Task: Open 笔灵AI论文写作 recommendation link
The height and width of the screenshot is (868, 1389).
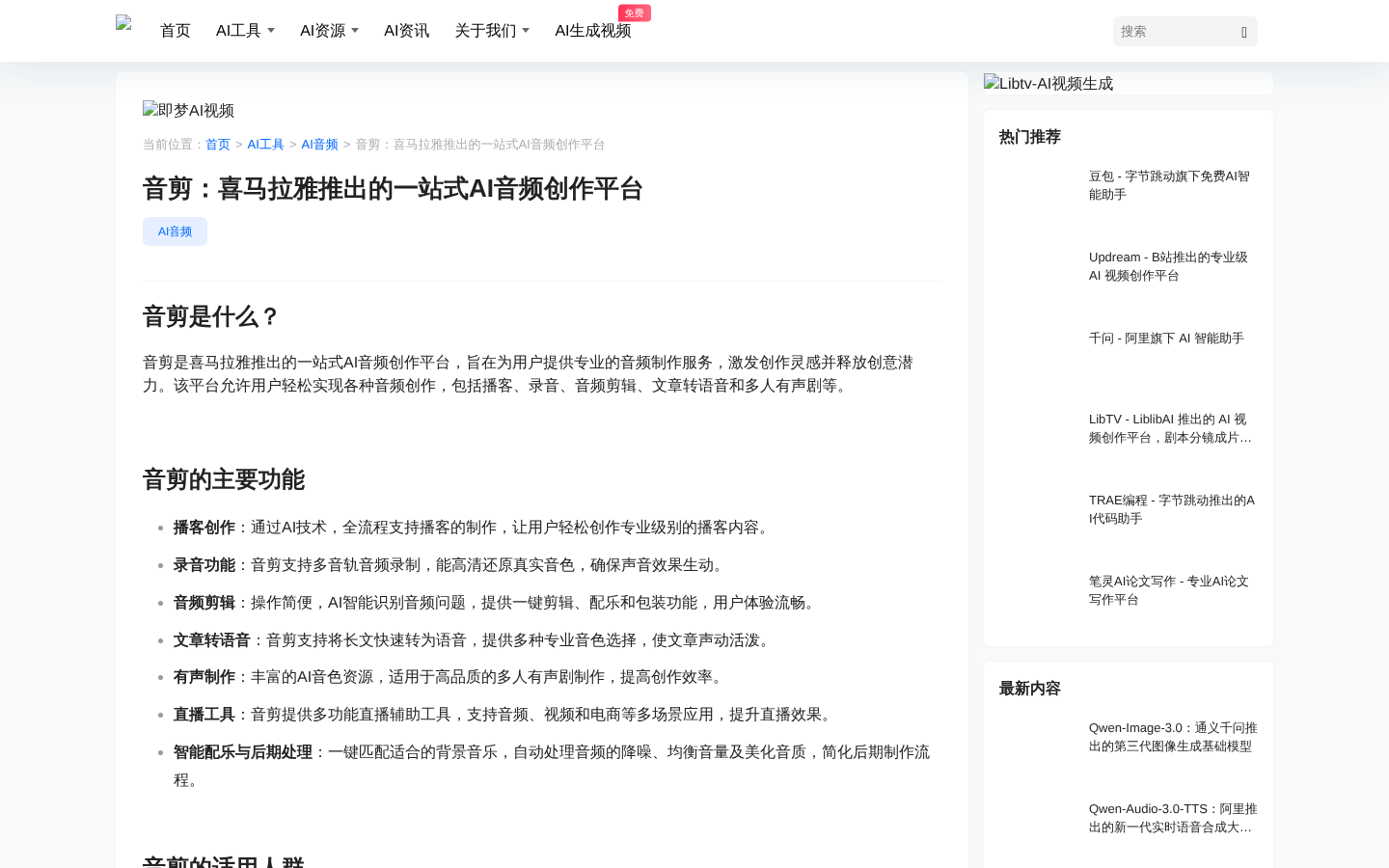Action: 1172,590
